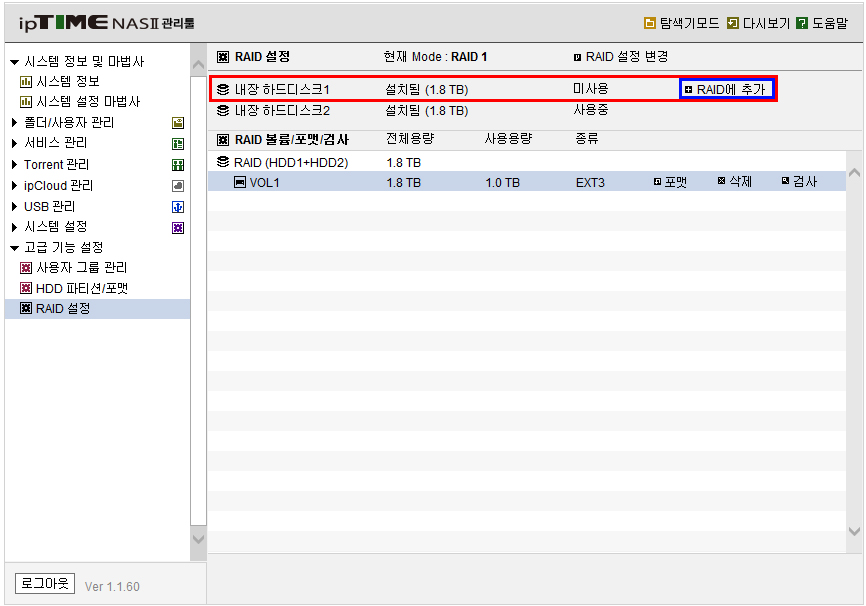
Task: Collapse the 시스템 정보 및 마법사 section
Action: coord(14,62)
